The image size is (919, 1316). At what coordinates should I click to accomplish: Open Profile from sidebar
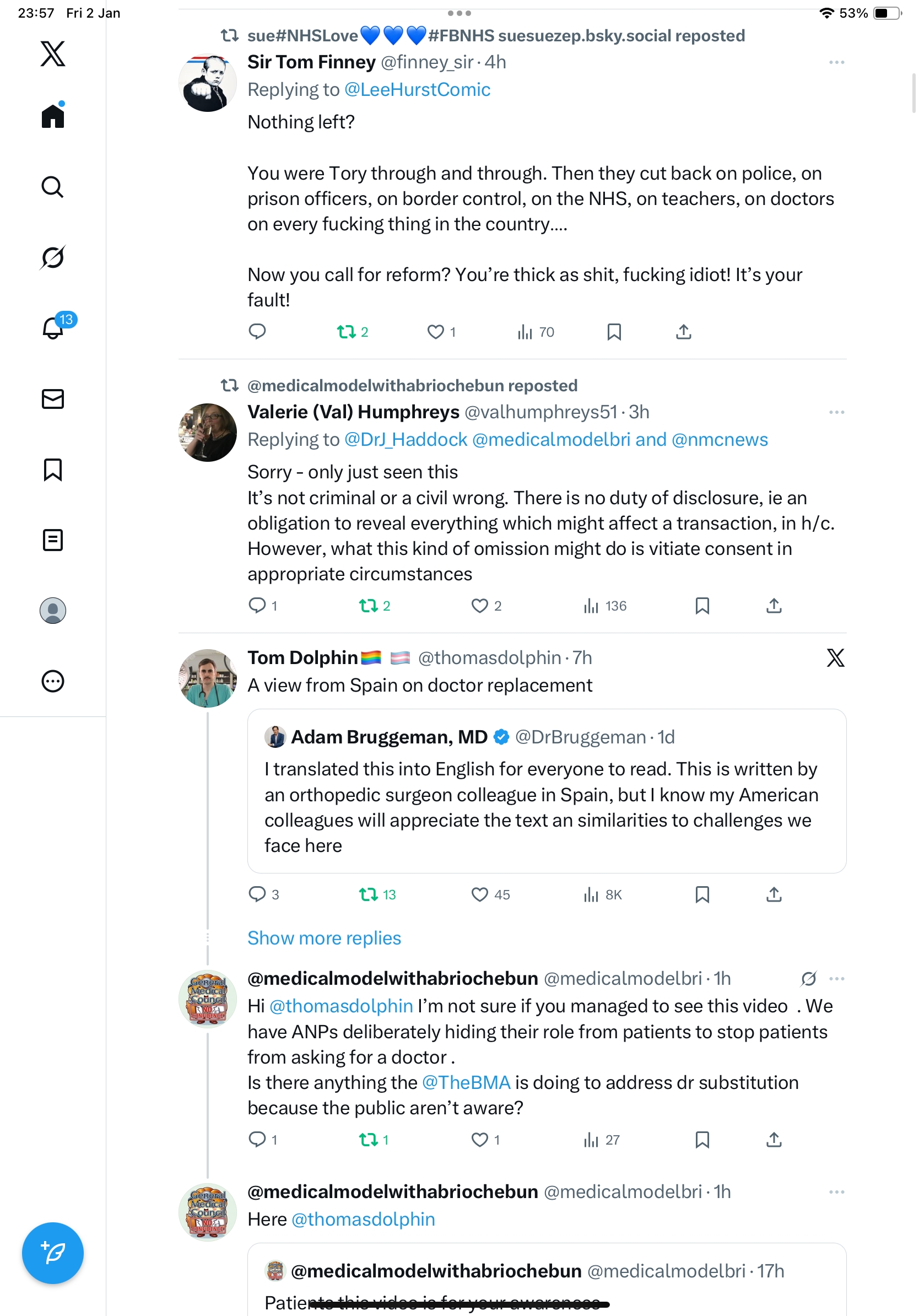click(x=53, y=611)
